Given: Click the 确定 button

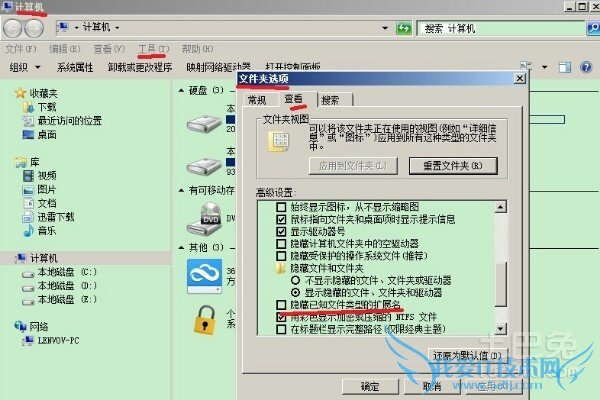Looking at the screenshot, I should tap(370, 387).
